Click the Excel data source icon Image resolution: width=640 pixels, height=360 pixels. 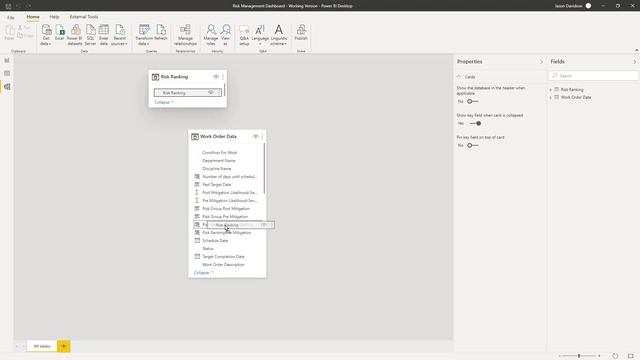pos(60,33)
